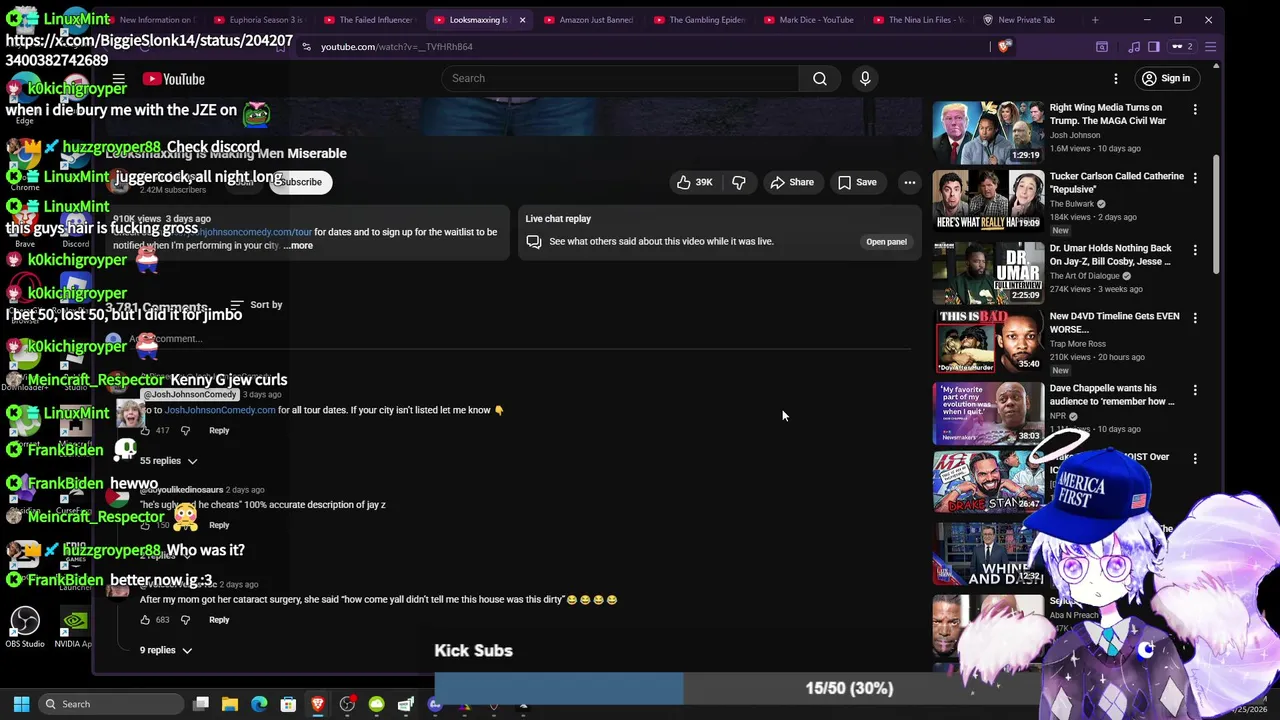Viewport: 1280px width, 720px height.
Task: Open the YouTube guide hamburger menu
Action: pos(118,79)
